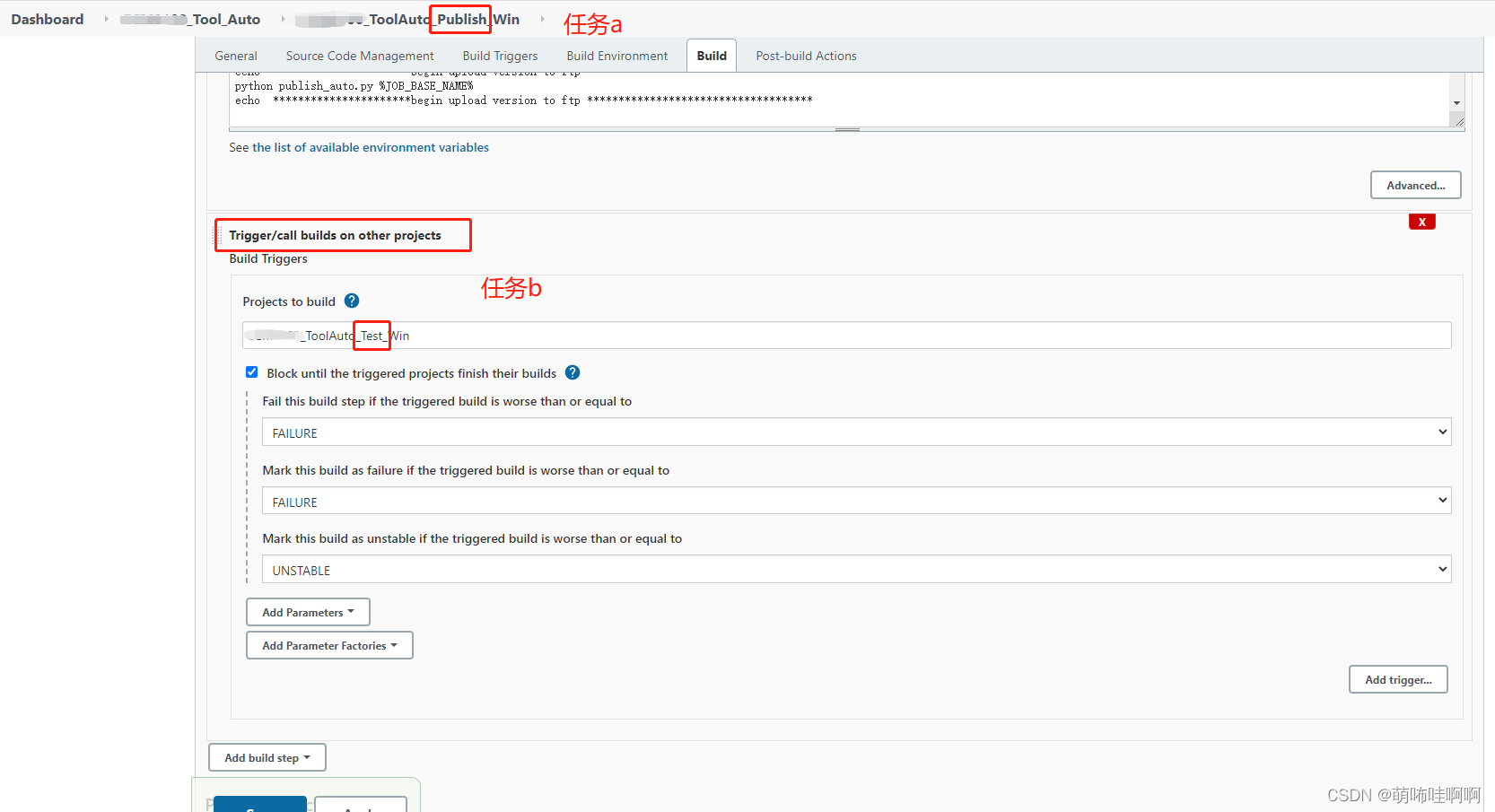Open help for Projects to build
Screen dimensions: 1495x812
pyautogui.click(x=352, y=301)
